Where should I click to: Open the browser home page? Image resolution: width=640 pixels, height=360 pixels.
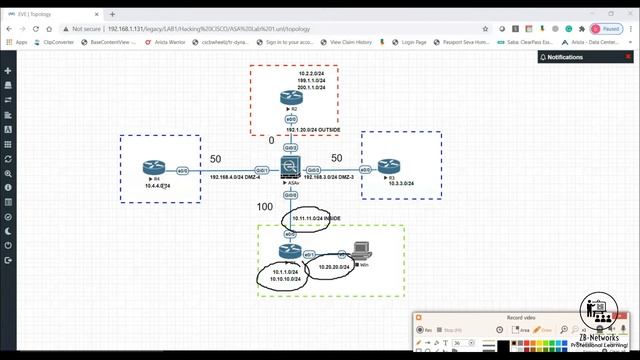point(49,29)
